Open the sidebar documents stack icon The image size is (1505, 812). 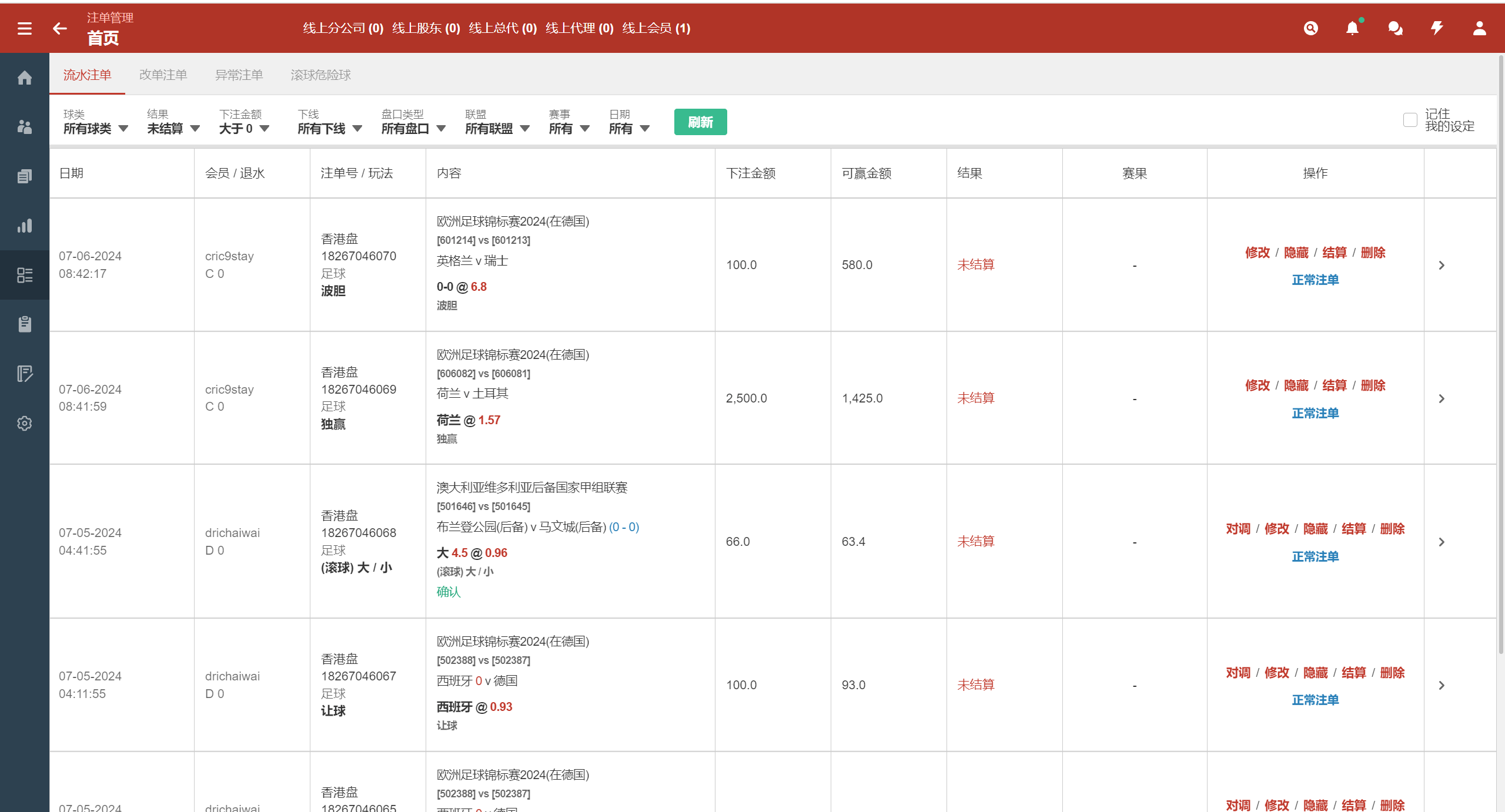click(x=25, y=176)
